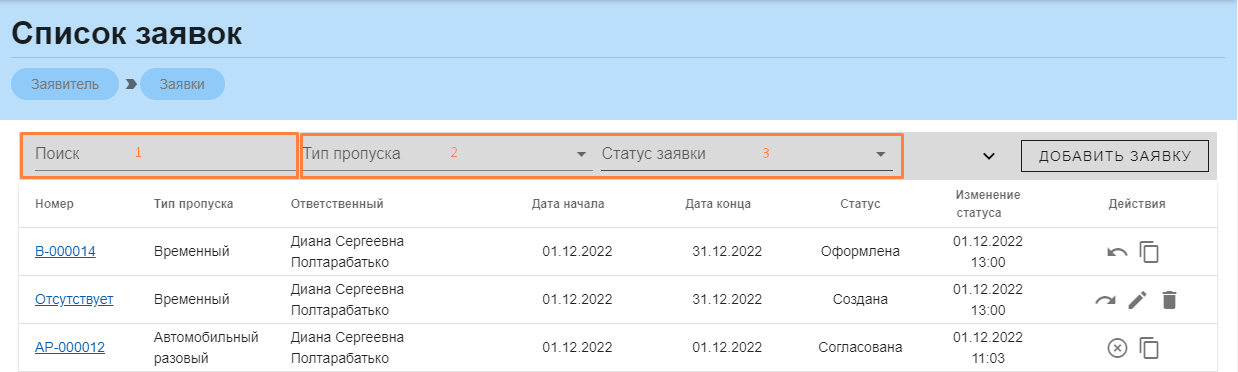Edit the Отсутствует request with pencil icon
This screenshot has height=372, width=1238.
(x=1138, y=300)
